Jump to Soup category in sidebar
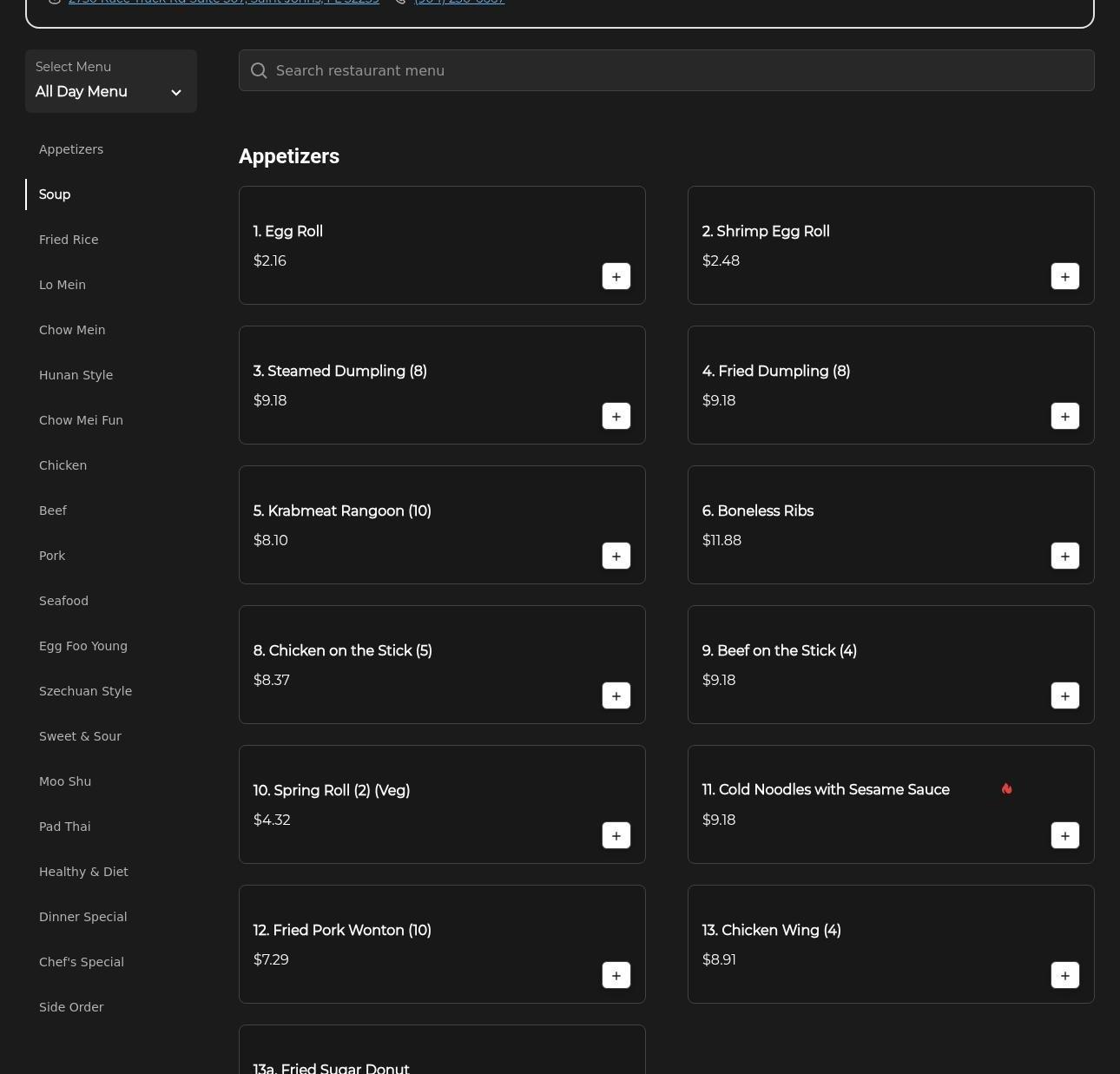This screenshot has width=1120, height=1074. 55,194
